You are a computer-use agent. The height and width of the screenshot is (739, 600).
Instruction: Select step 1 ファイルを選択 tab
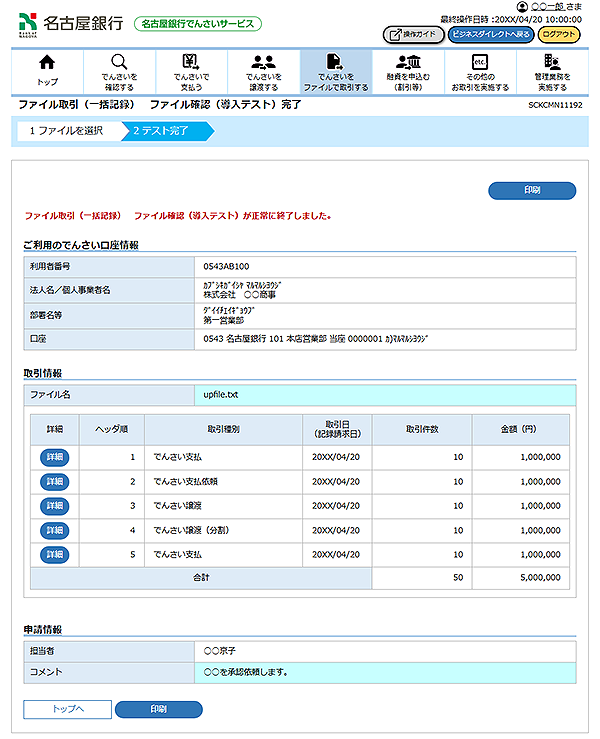pyautogui.click(x=65, y=130)
